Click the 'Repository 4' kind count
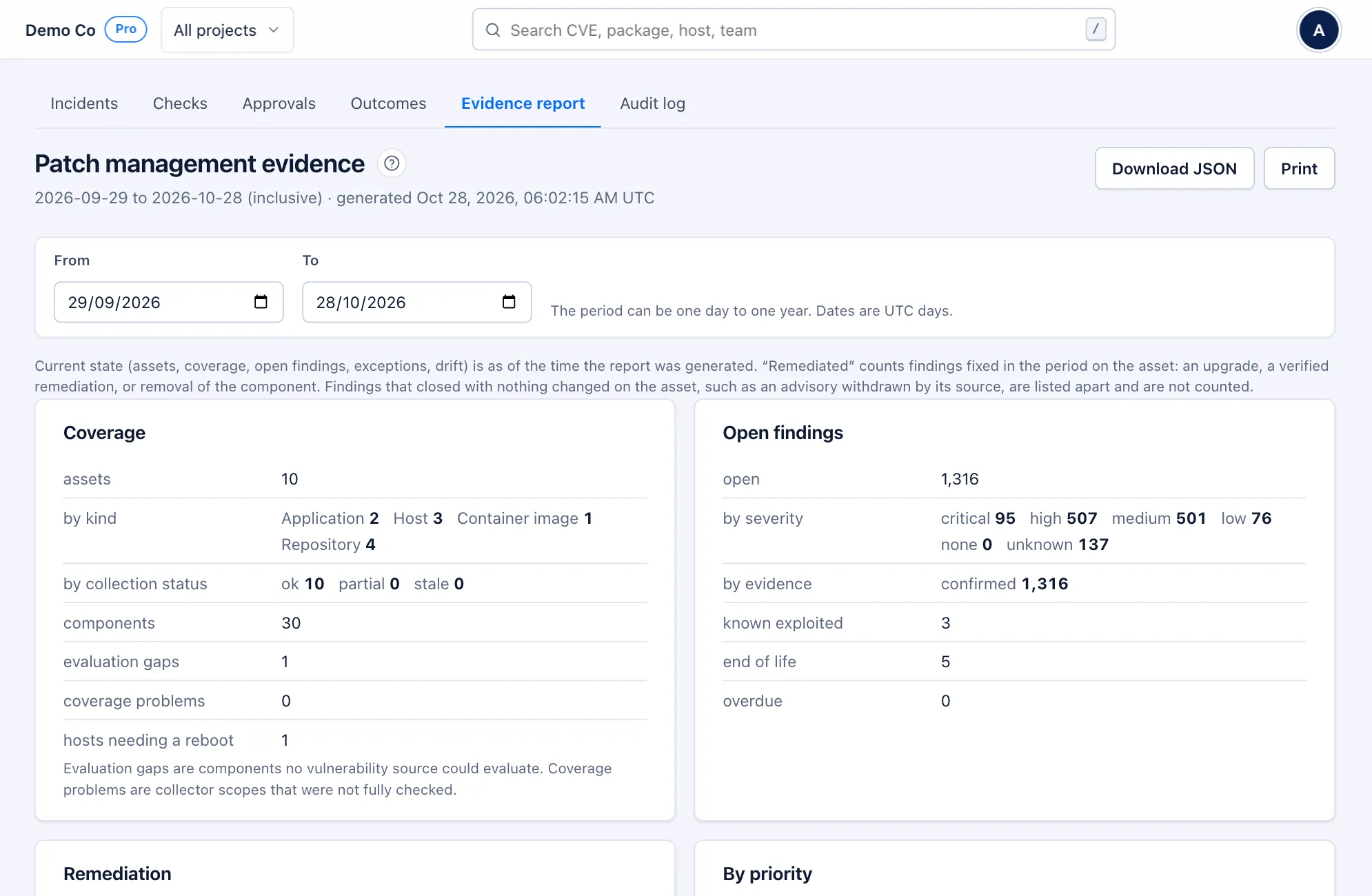The height and width of the screenshot is (896, 1372). [328, 544]
